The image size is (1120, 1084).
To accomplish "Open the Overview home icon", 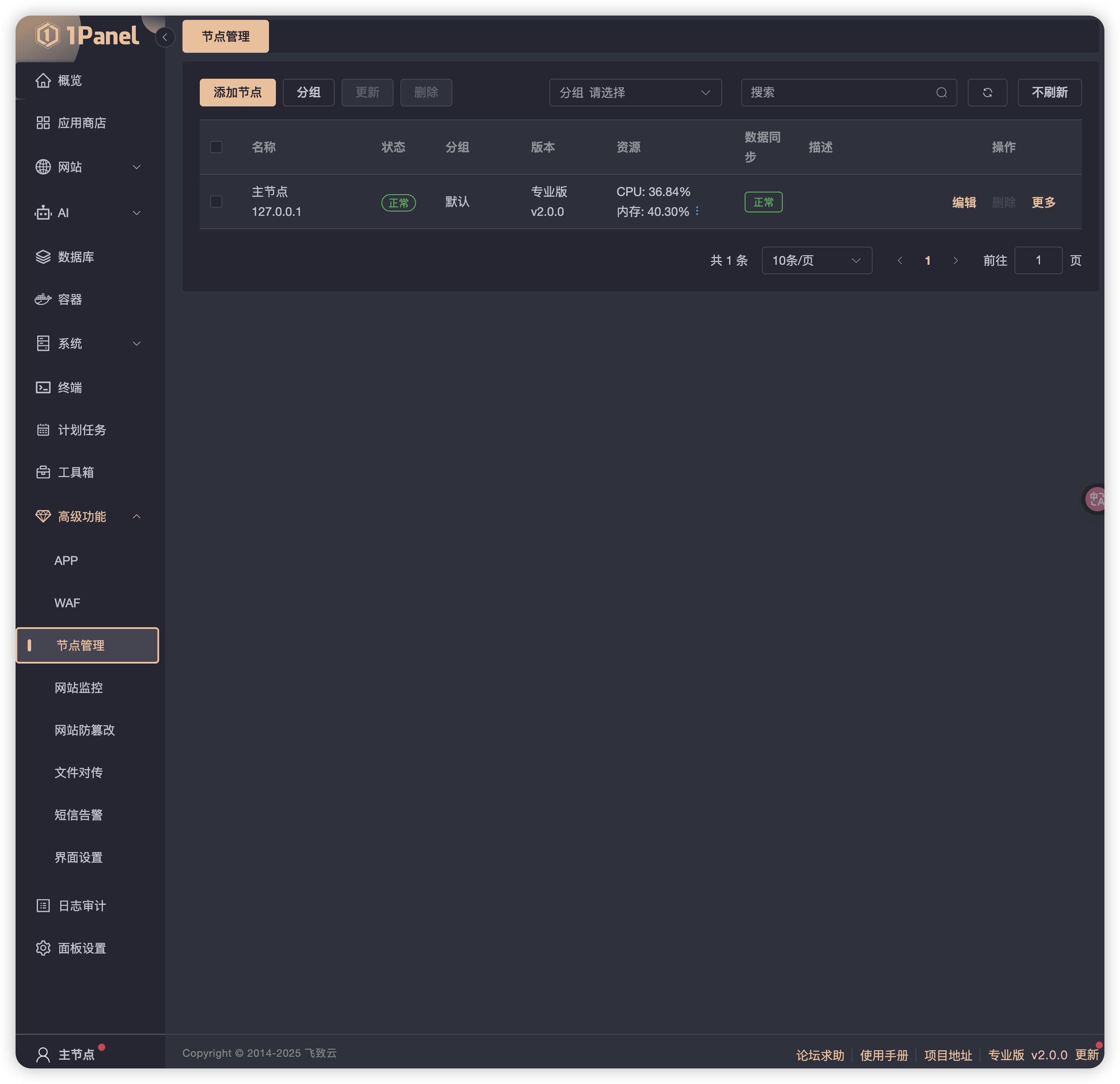I will point(43,80).
